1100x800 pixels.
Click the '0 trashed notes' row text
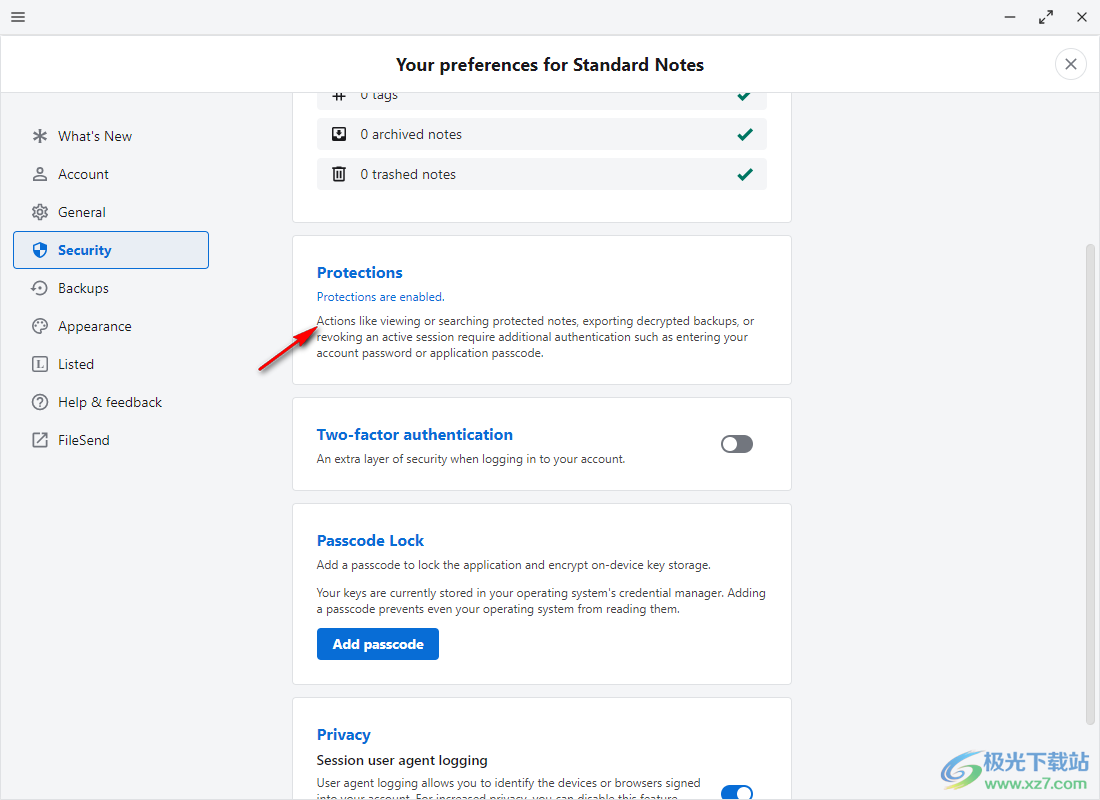pos(408,174)
